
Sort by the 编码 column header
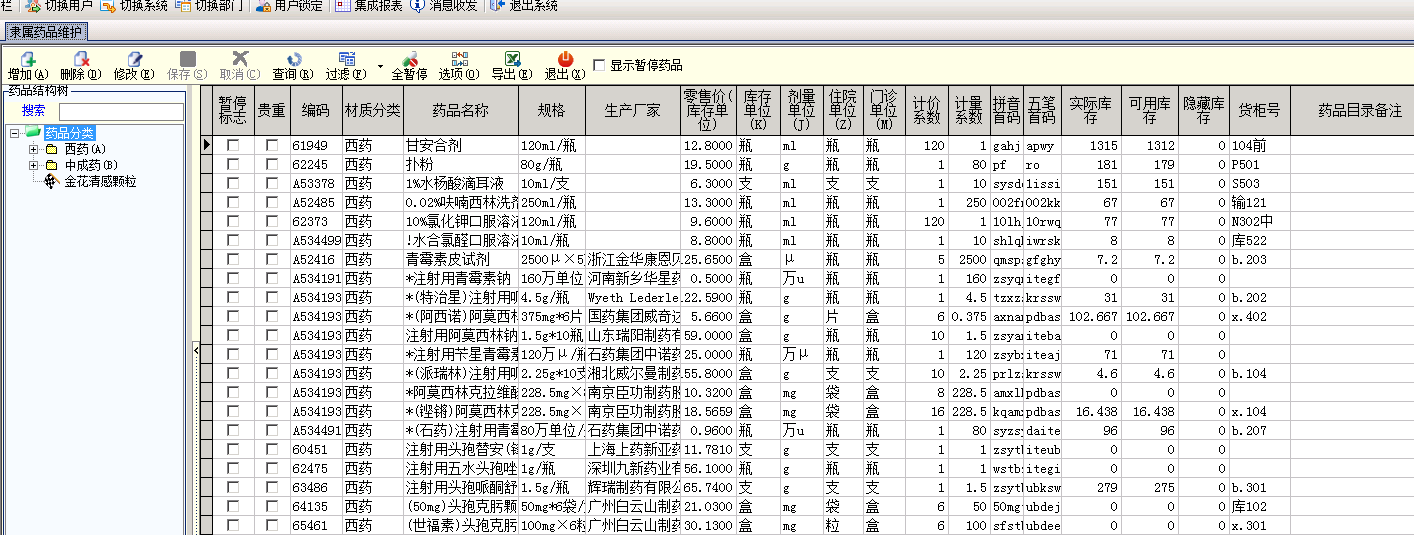click(x=316, y=111)
